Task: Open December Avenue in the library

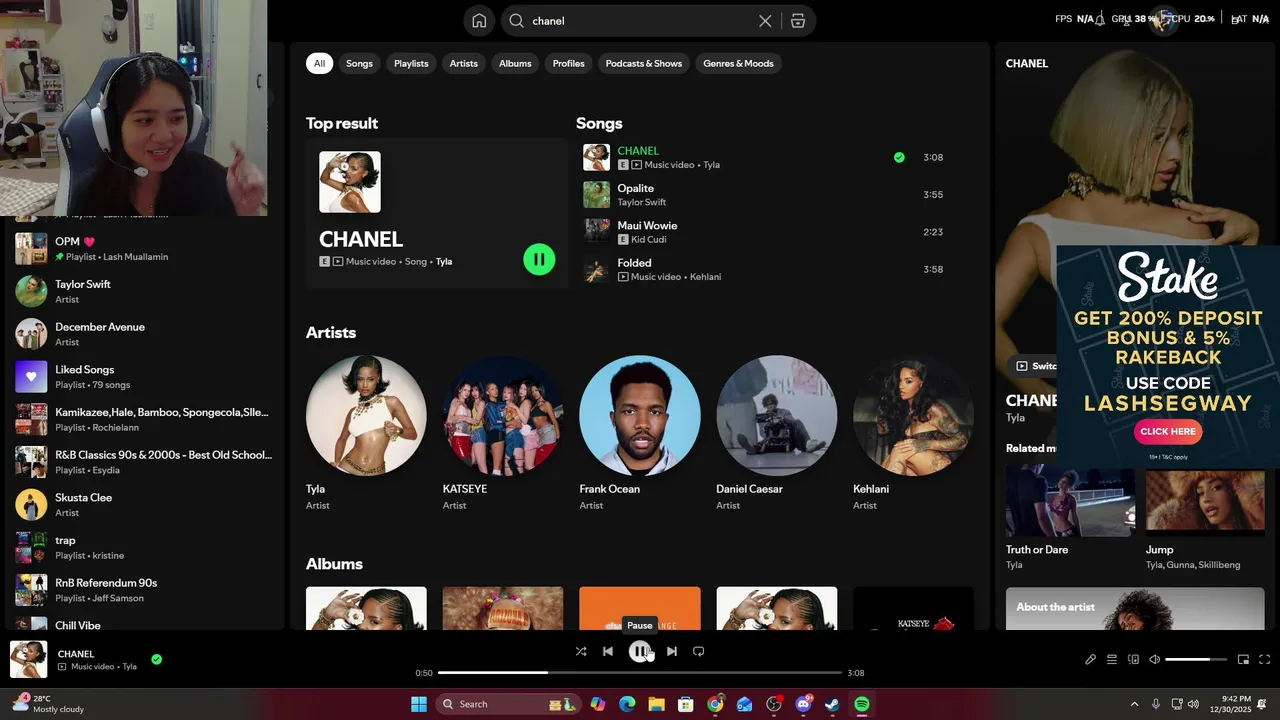Action: coord(144,334)
